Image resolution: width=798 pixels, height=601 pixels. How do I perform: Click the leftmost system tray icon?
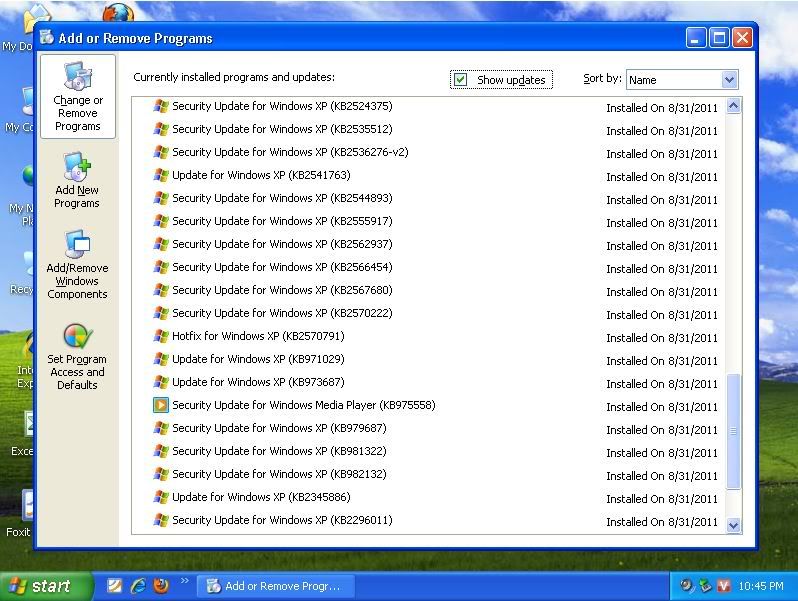(687, 586)
